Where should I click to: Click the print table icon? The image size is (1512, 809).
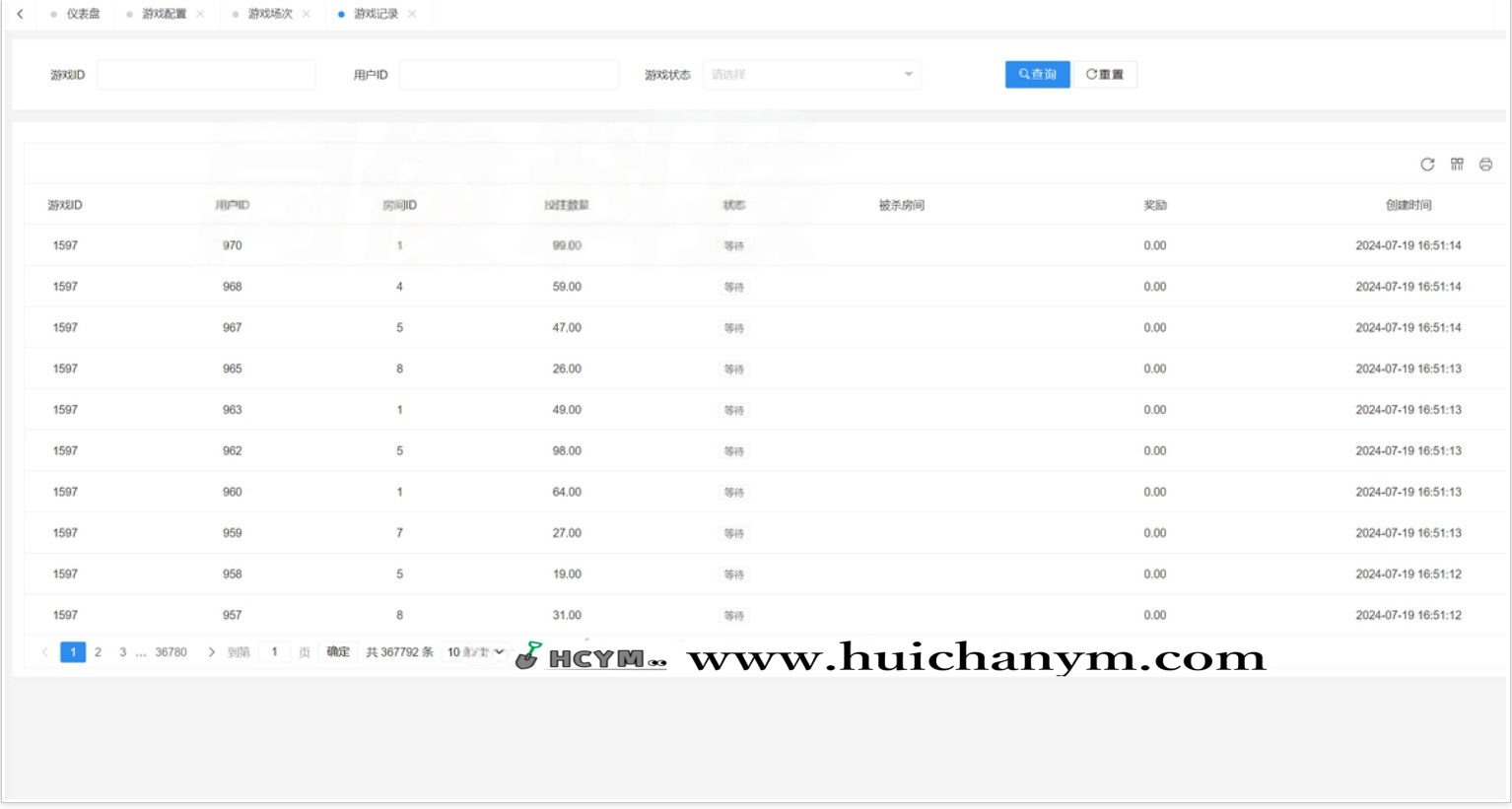(x=1485, y=165)
